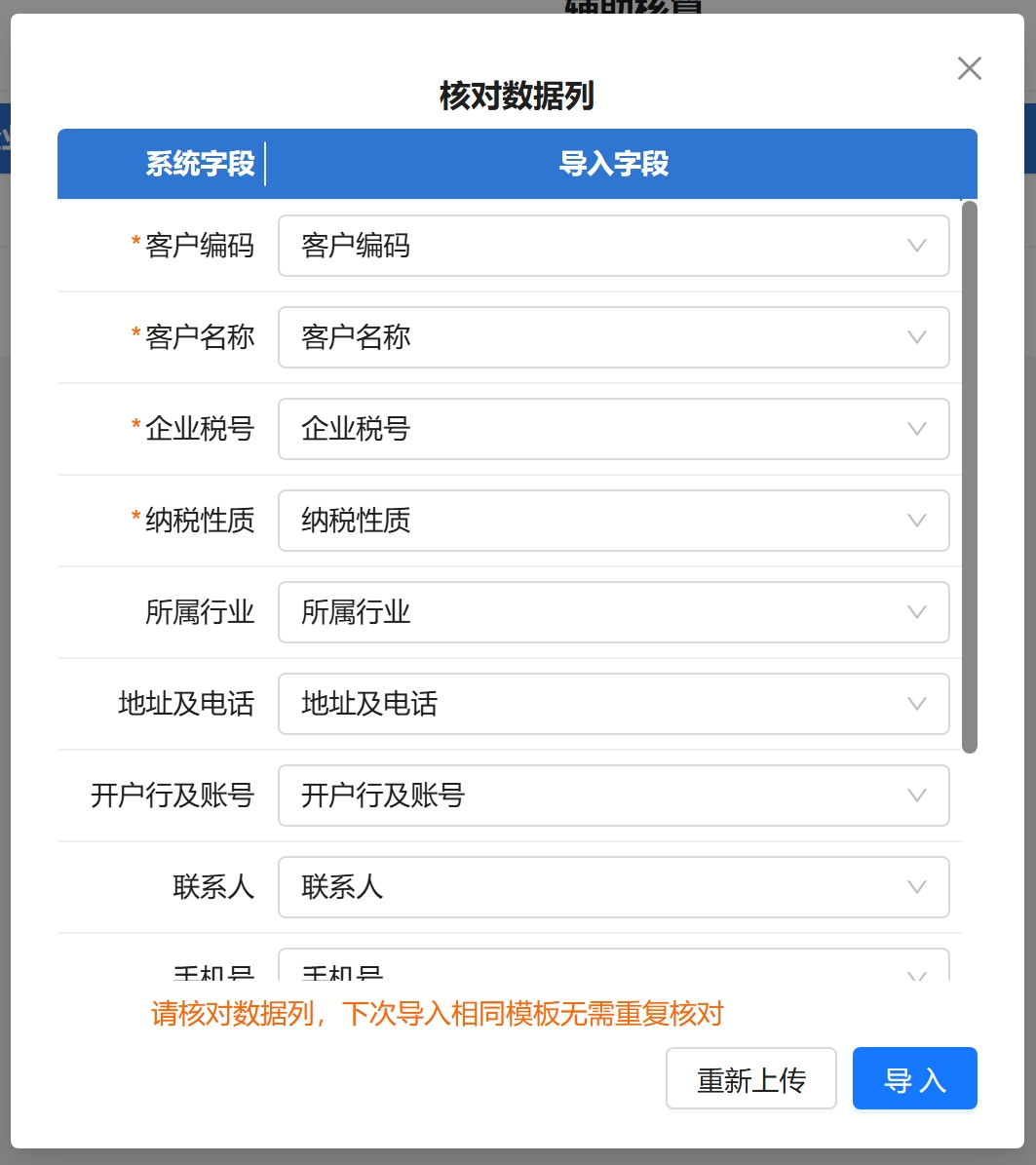Expand the 开户行及账号 dropdown arrow

[916, 796]
